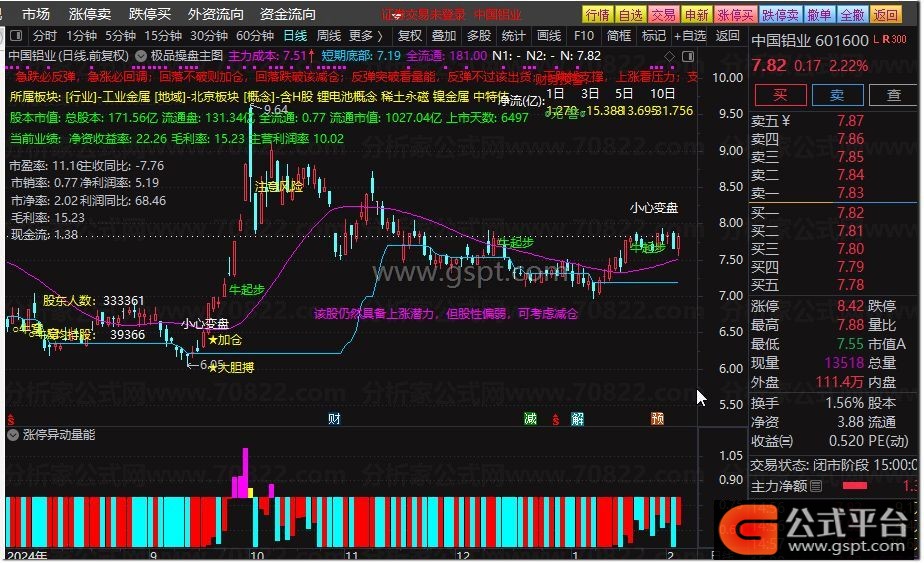This screenshot has width=924, height=563.
Task: Switch to 5分钟 chart period
Action: [x=120, y=36]
